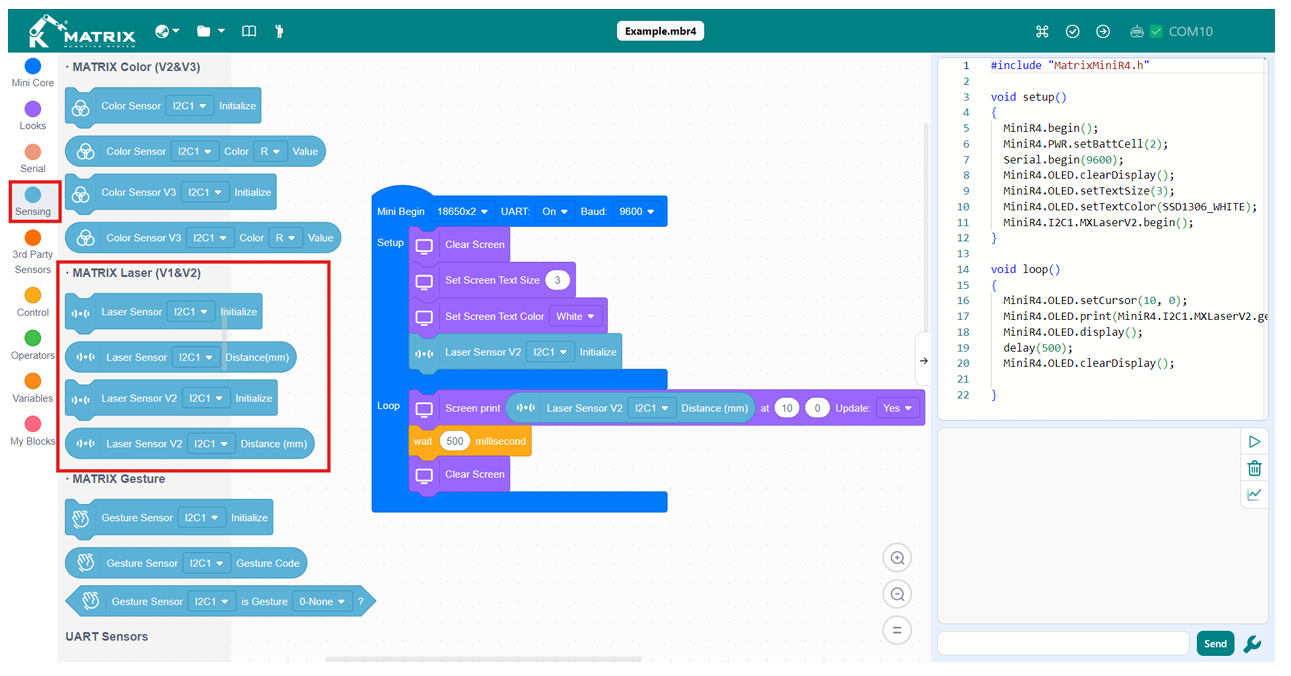Click the Screen print block monitor icon
The height and width of the screenshot is (676, 1291).
(425, 408)
